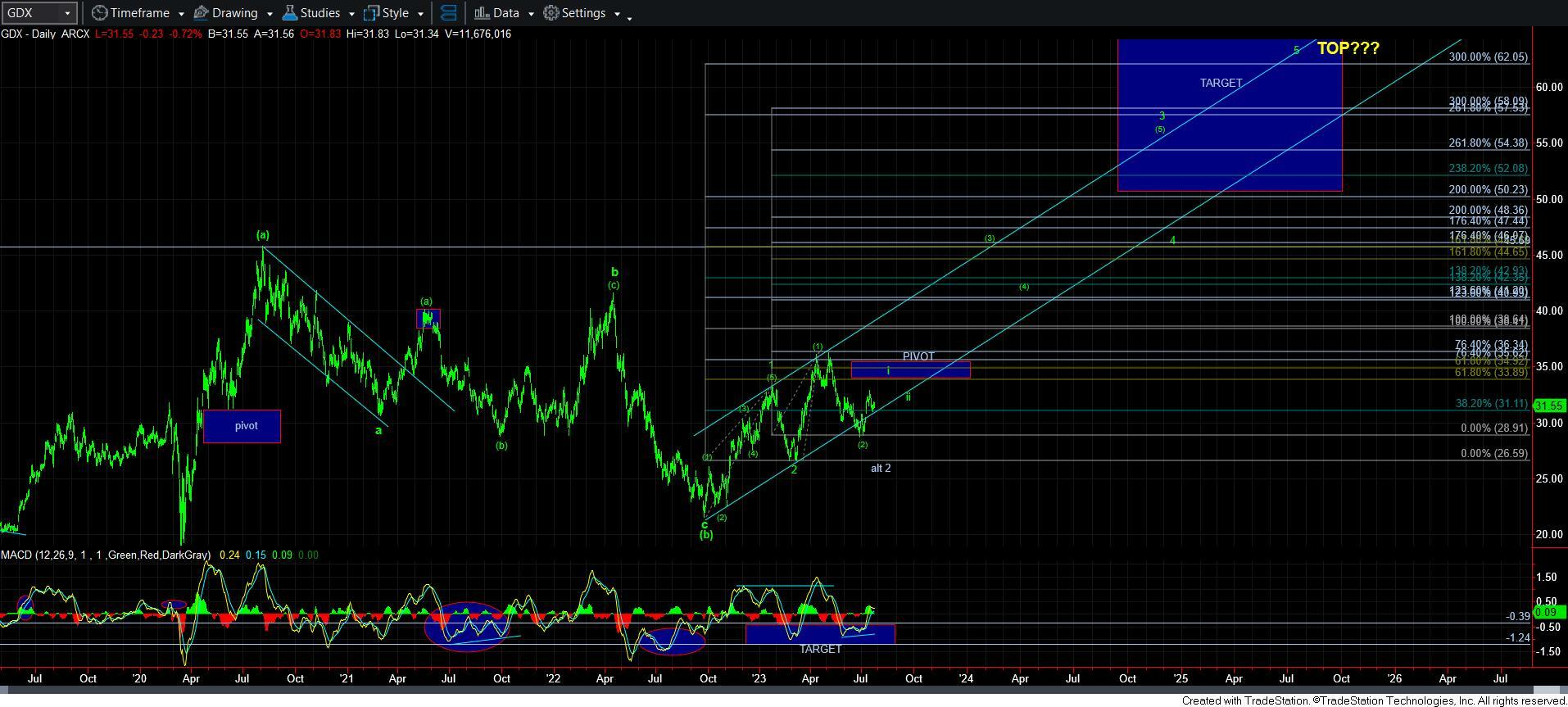Click the Timeframe clock icon
This screenshot has height=707, width=1568.
pos(99,13)
